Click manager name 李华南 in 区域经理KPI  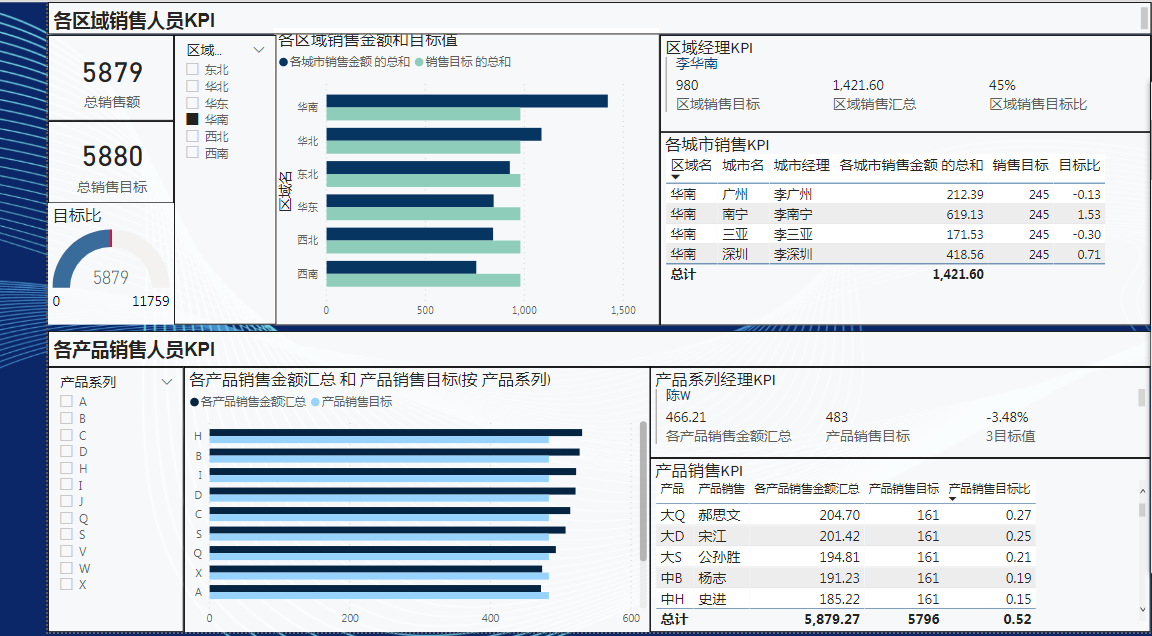click(696, 64)
